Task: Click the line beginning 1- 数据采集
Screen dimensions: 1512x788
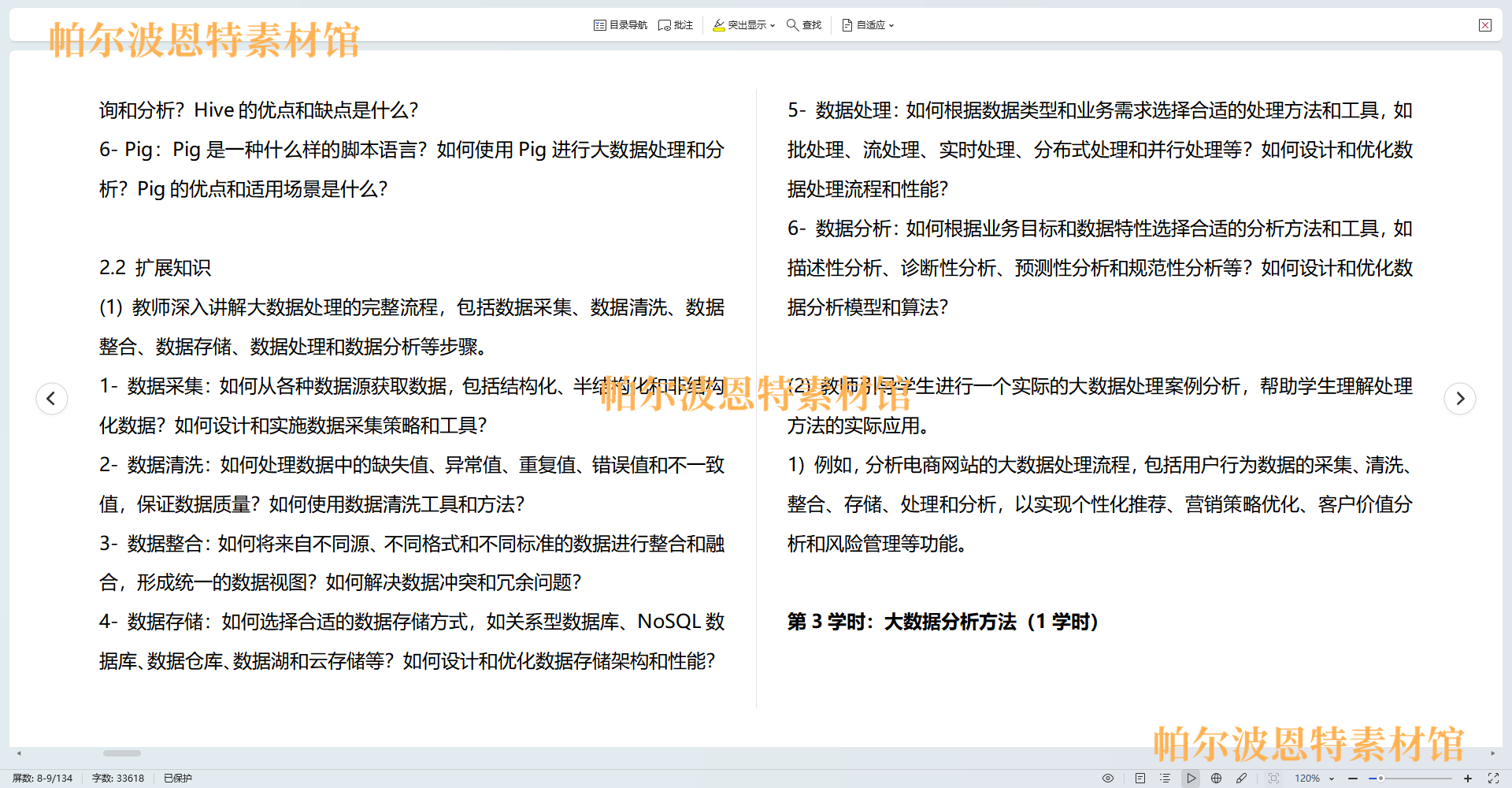Action: (x=412, y=386)
